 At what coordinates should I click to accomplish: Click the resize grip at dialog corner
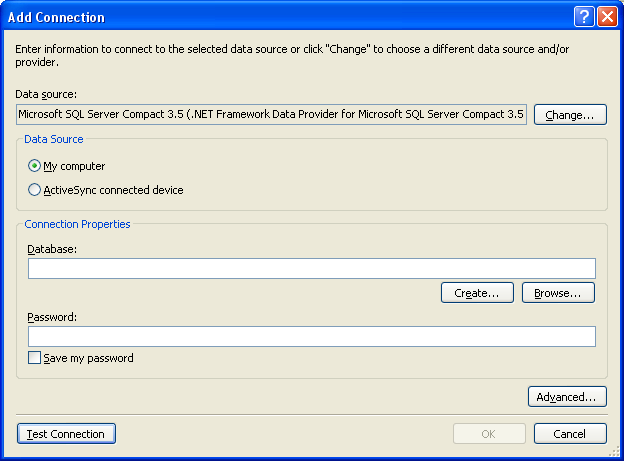pyautogui.click(x=614, y=451)
